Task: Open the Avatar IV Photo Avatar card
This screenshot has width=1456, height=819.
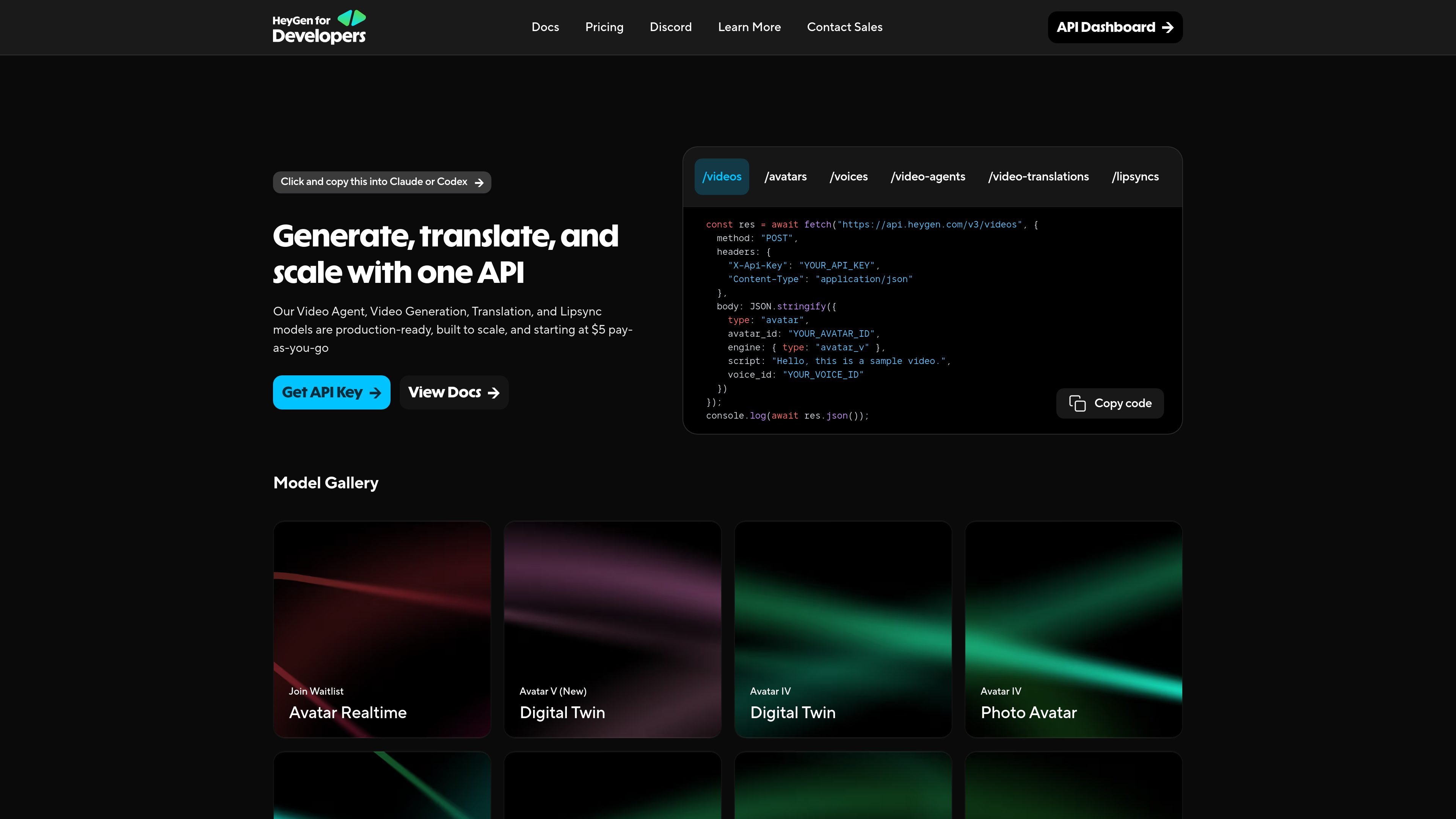Action: click(1073, 629)
